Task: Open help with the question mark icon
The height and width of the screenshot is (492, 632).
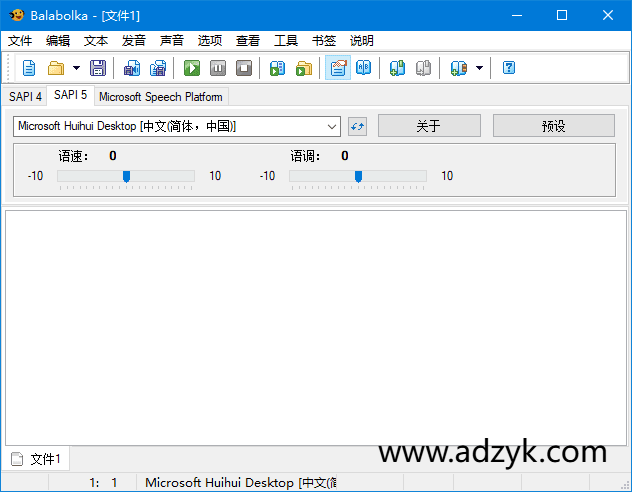Action: (509, 68)
